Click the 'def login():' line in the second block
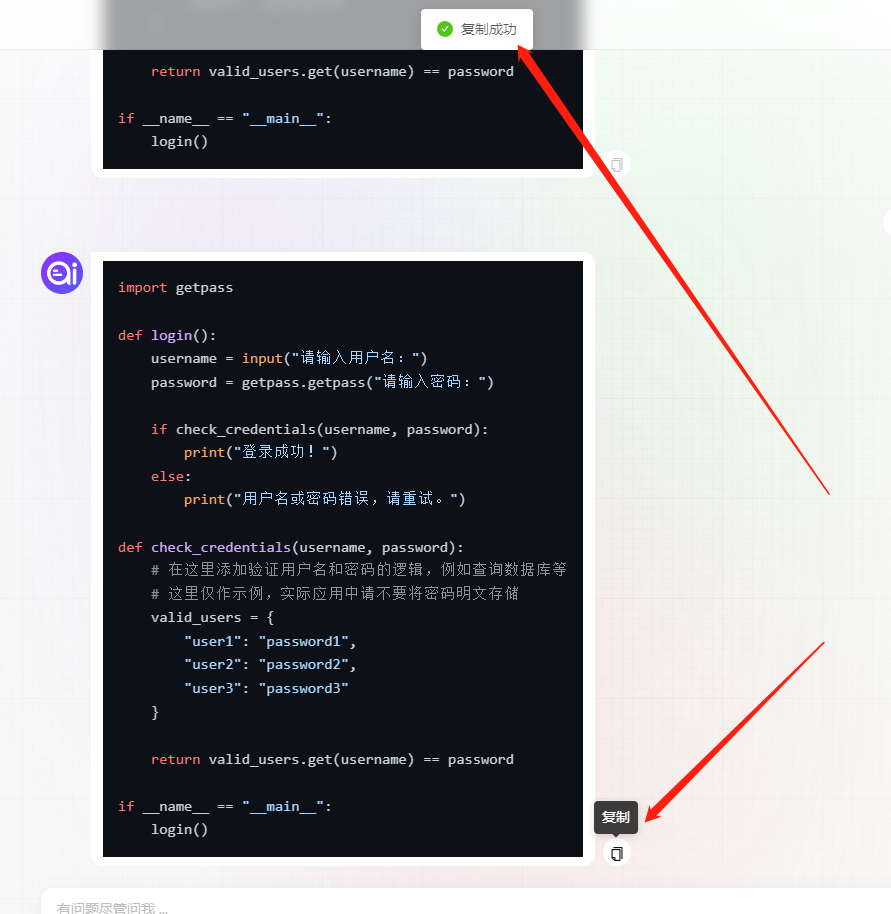 (x=167, y=336)
